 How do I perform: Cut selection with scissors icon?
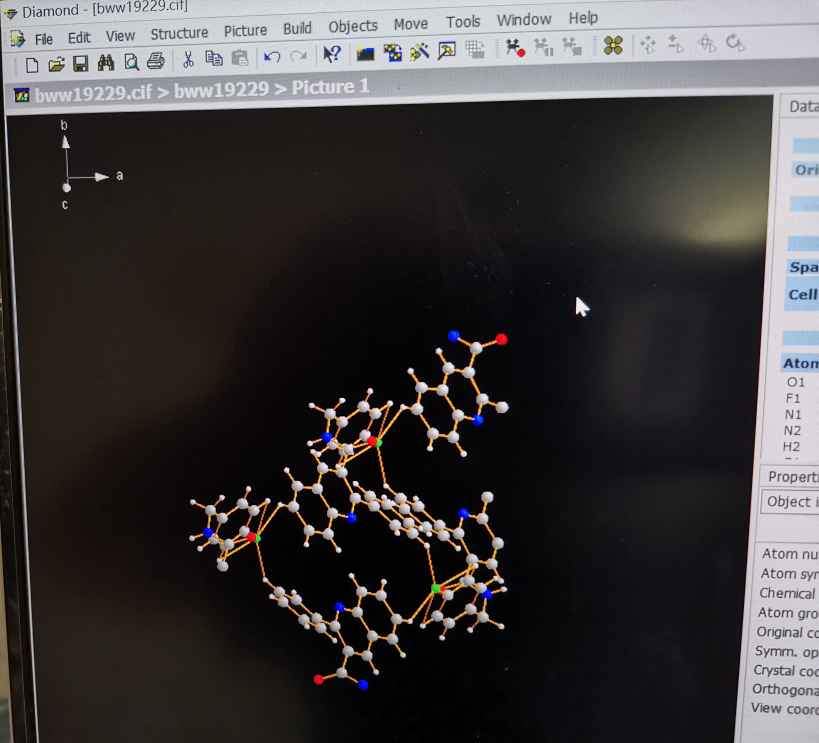[188, 59]
